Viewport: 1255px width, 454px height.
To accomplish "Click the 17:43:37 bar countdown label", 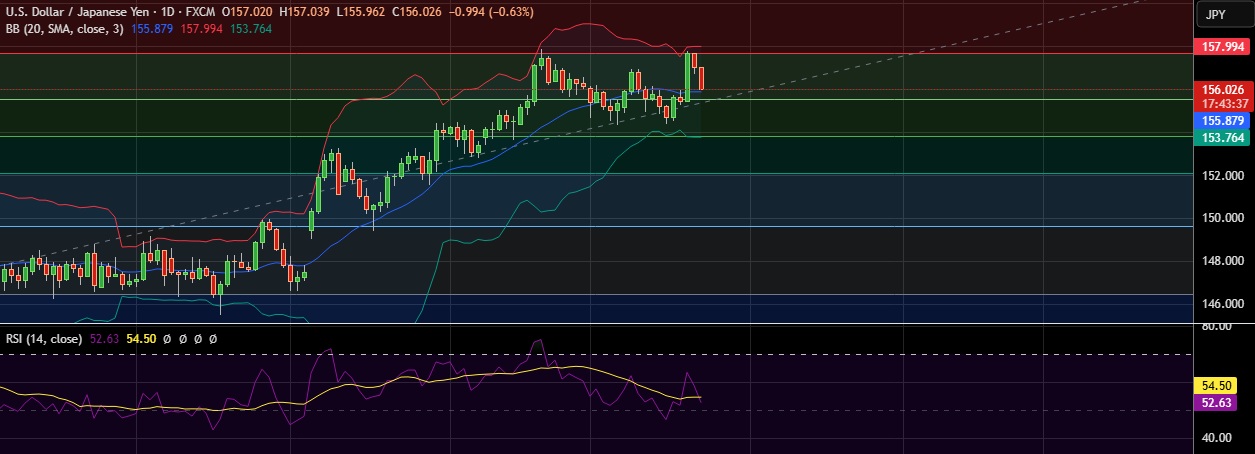I will tap(1222, 104).
